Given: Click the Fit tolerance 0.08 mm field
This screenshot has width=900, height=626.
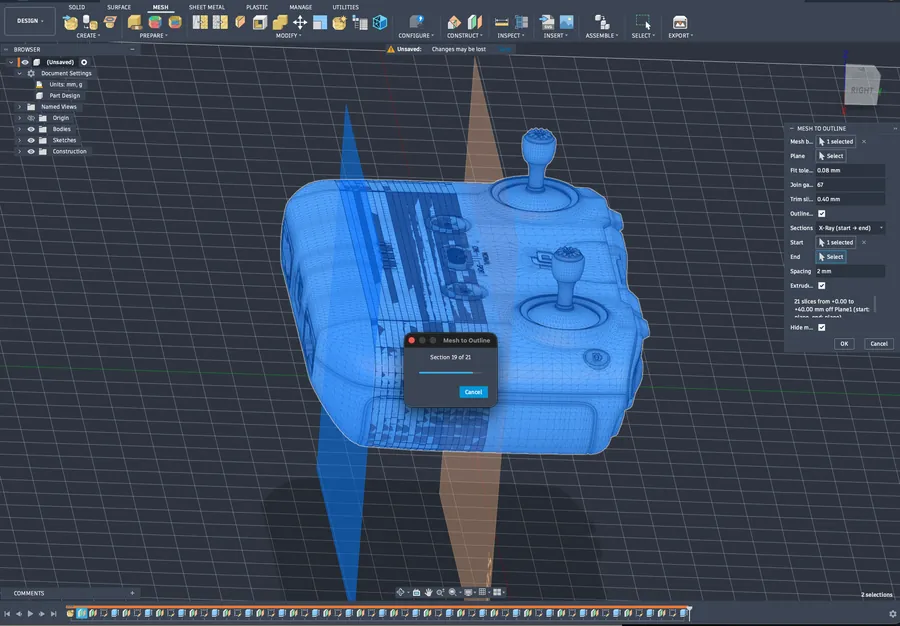Looking at the screenshot, I should [x=850, y=170].
